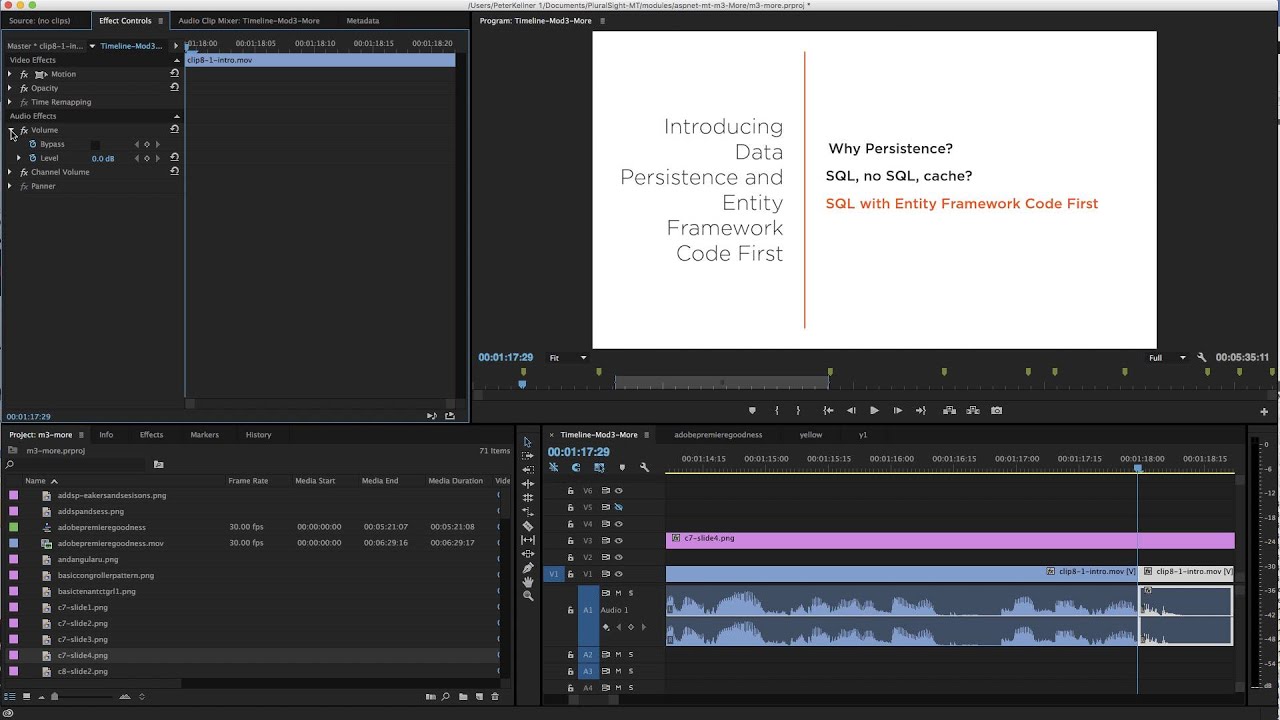Image resolution: width=1280 pixels, height=720 pixels.
Task: Open Program monitor wrench settings
Action: click(x=1202, y=357)
